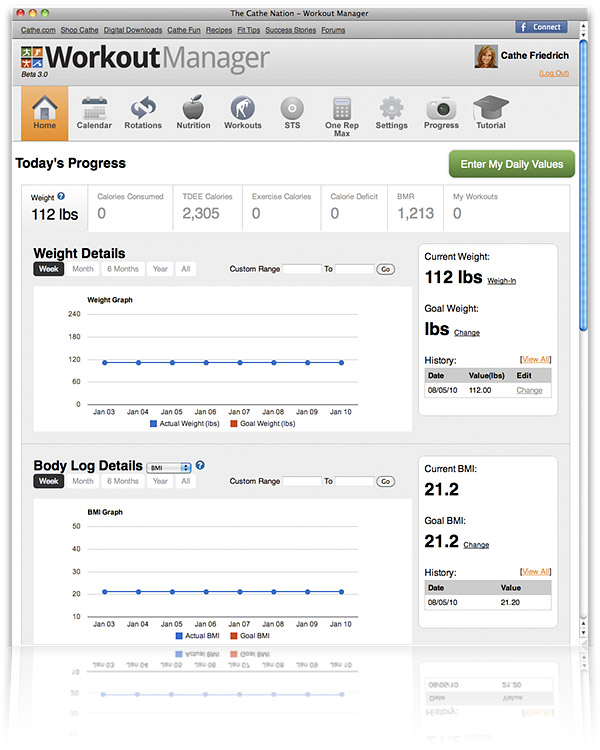Open the Weigh-In link
The image size is (600, 750).
tap(501, 281)
